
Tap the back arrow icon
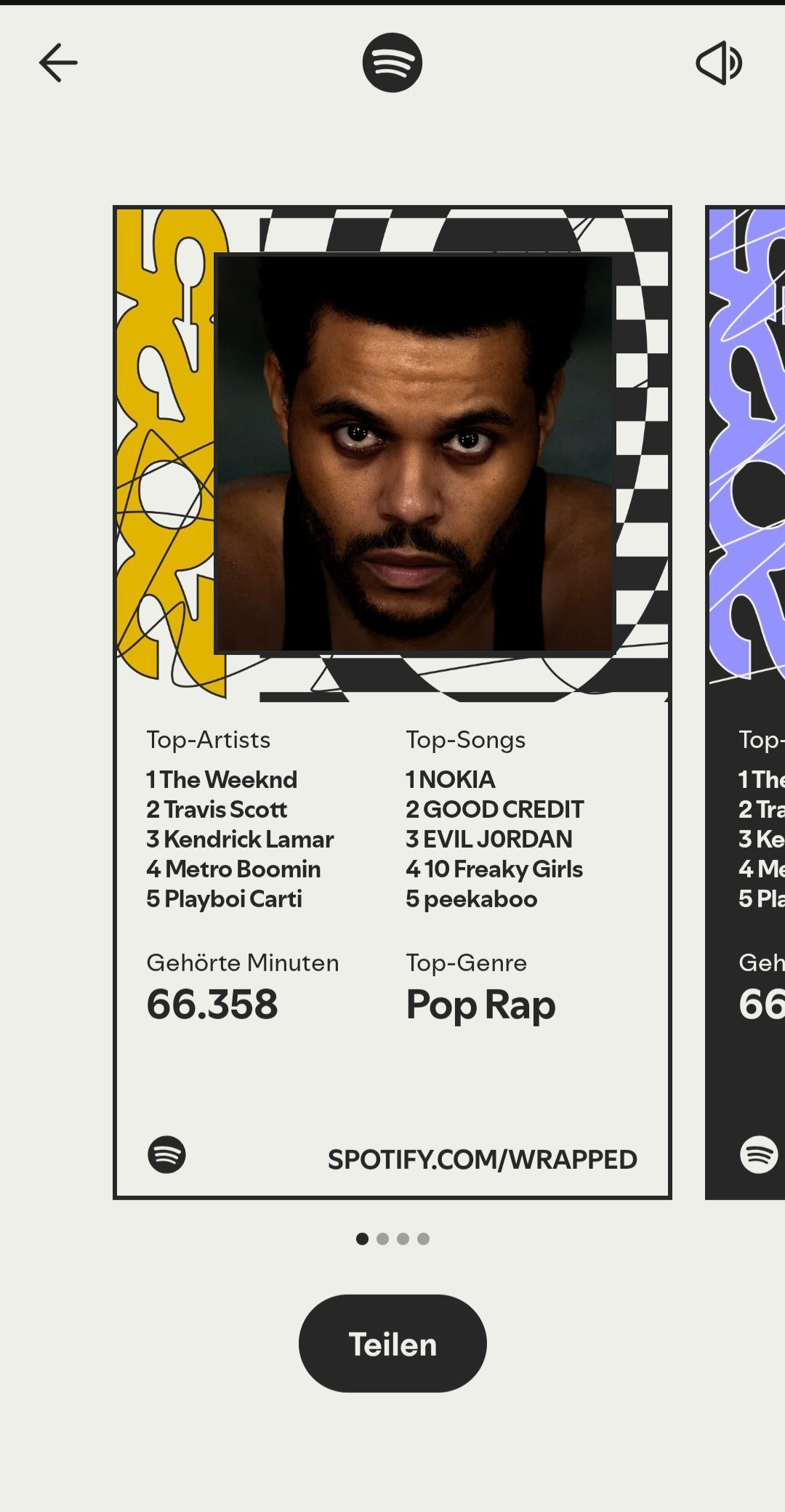[58, 63]
